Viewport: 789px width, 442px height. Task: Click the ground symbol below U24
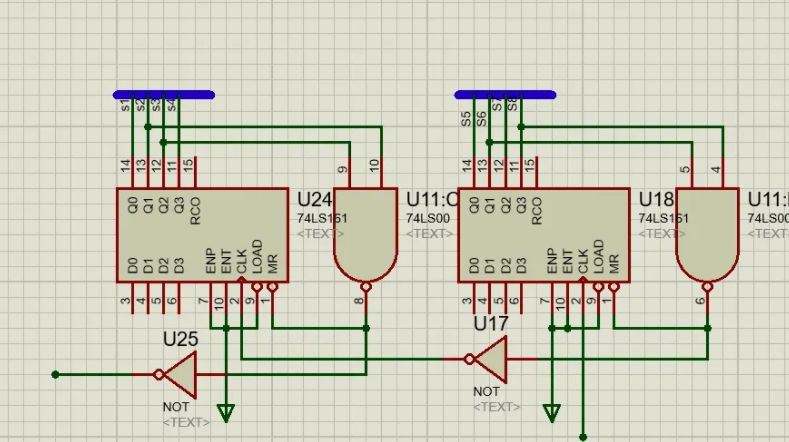tap(226, 411)
